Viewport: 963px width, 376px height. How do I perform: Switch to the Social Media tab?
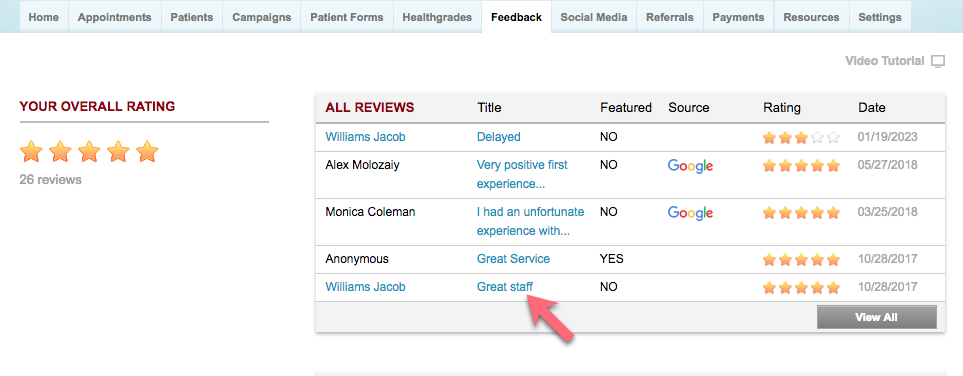pos(594,17)
